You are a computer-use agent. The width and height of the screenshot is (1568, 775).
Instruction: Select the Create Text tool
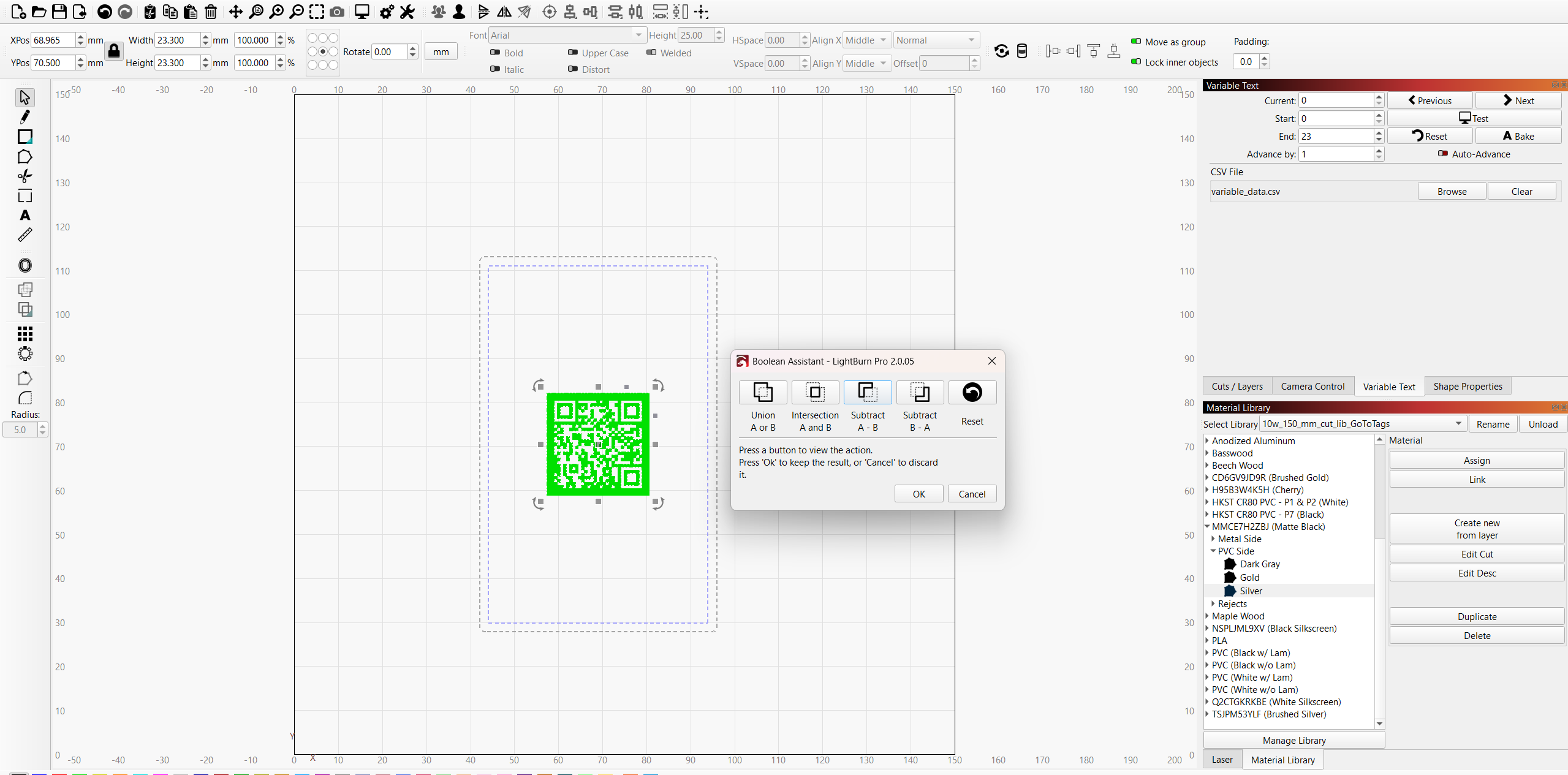[25, 215]
